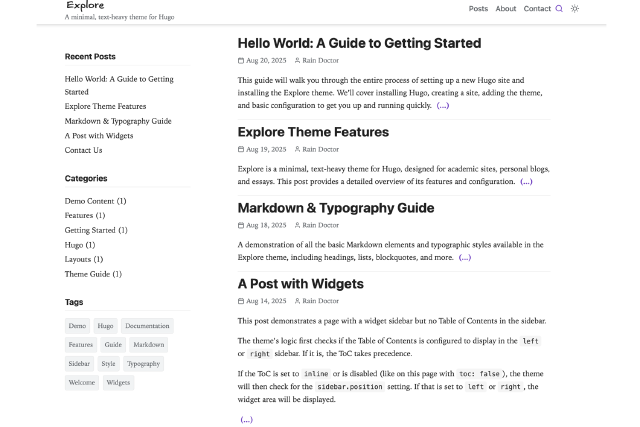Expand Hello World excerpt via ellipsis link

442,105
